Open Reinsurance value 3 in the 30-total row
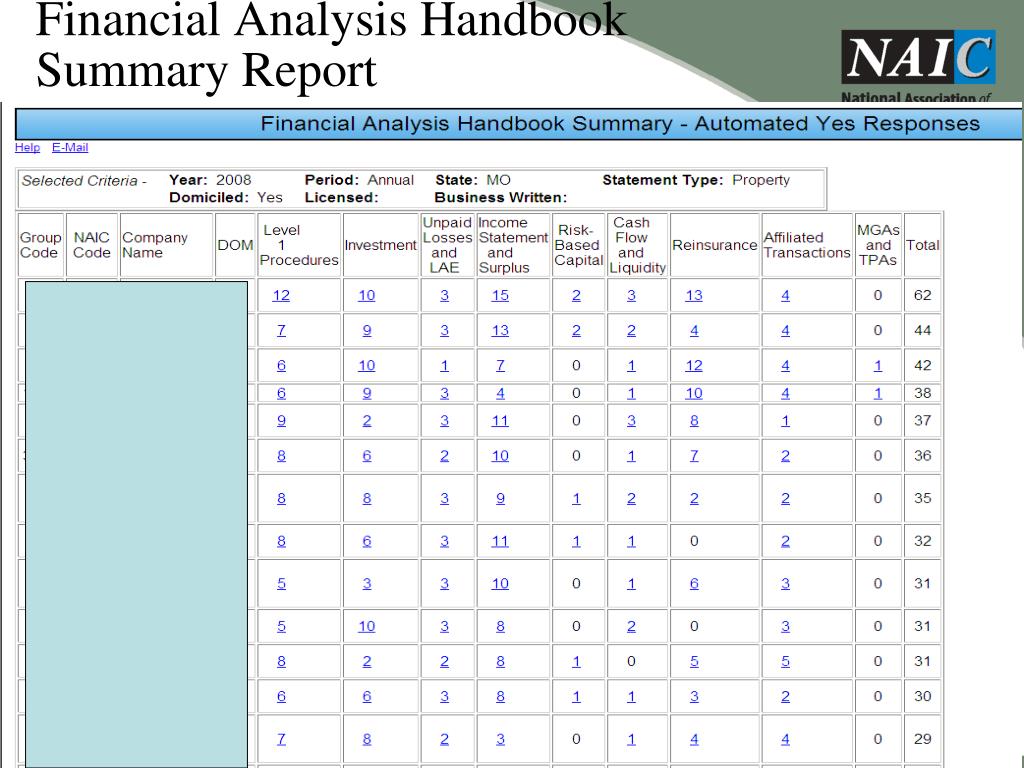The image size is (1024, 768). (694, 697)
